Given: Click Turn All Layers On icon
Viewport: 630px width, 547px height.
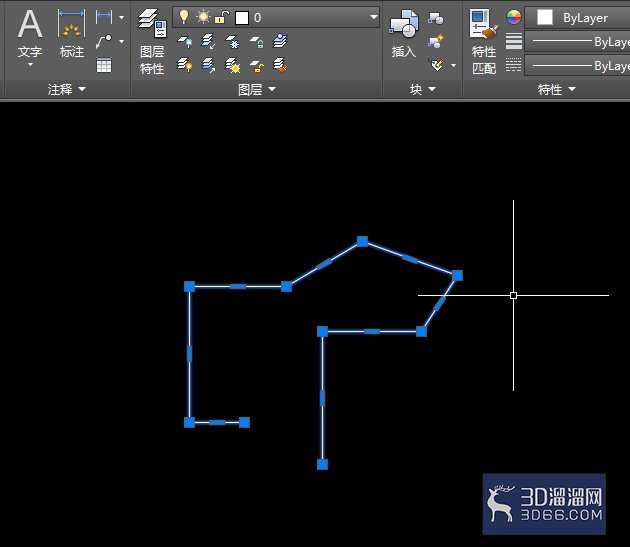Looking at the screenshot, I should 185,65.
